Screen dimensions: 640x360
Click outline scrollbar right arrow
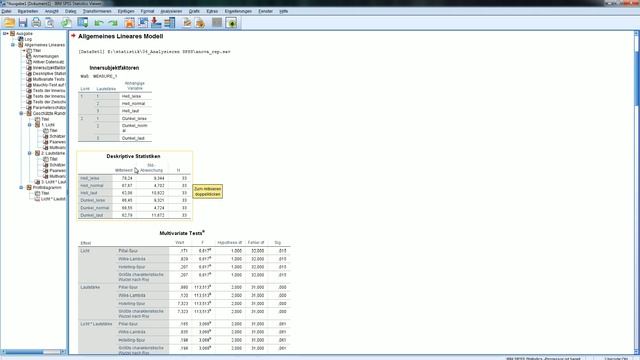(63, 351)
